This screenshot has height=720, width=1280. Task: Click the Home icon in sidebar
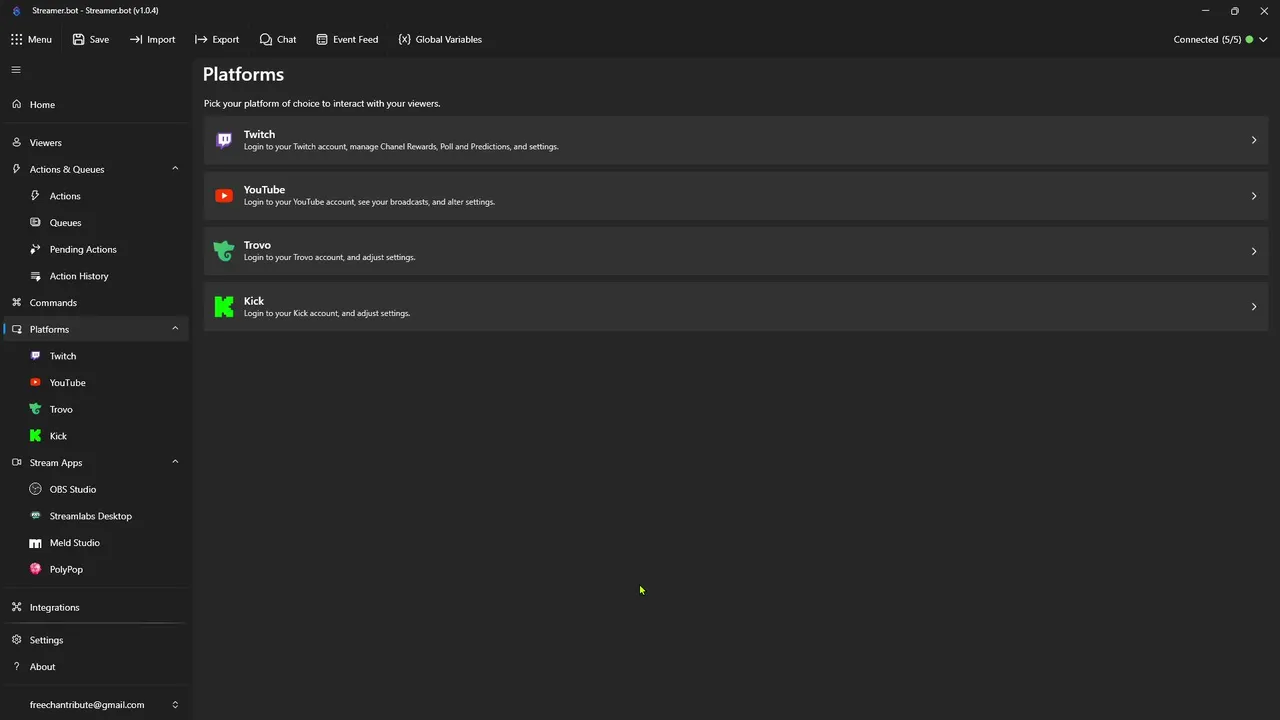[16, 104]
